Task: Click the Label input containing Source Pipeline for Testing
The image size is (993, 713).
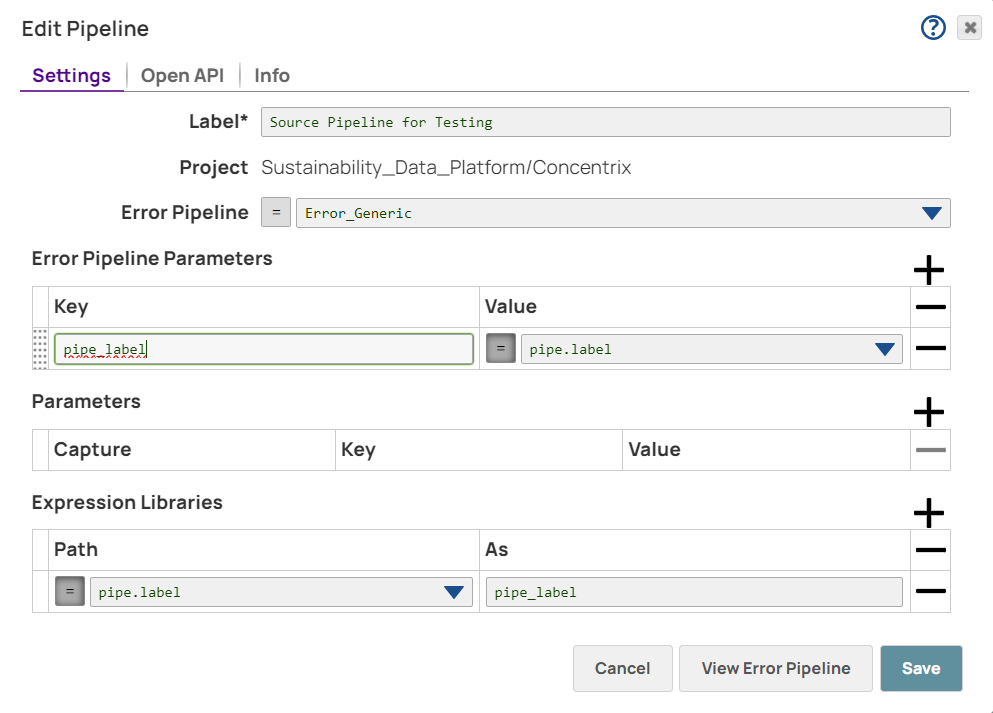Action: pos(604,121)
